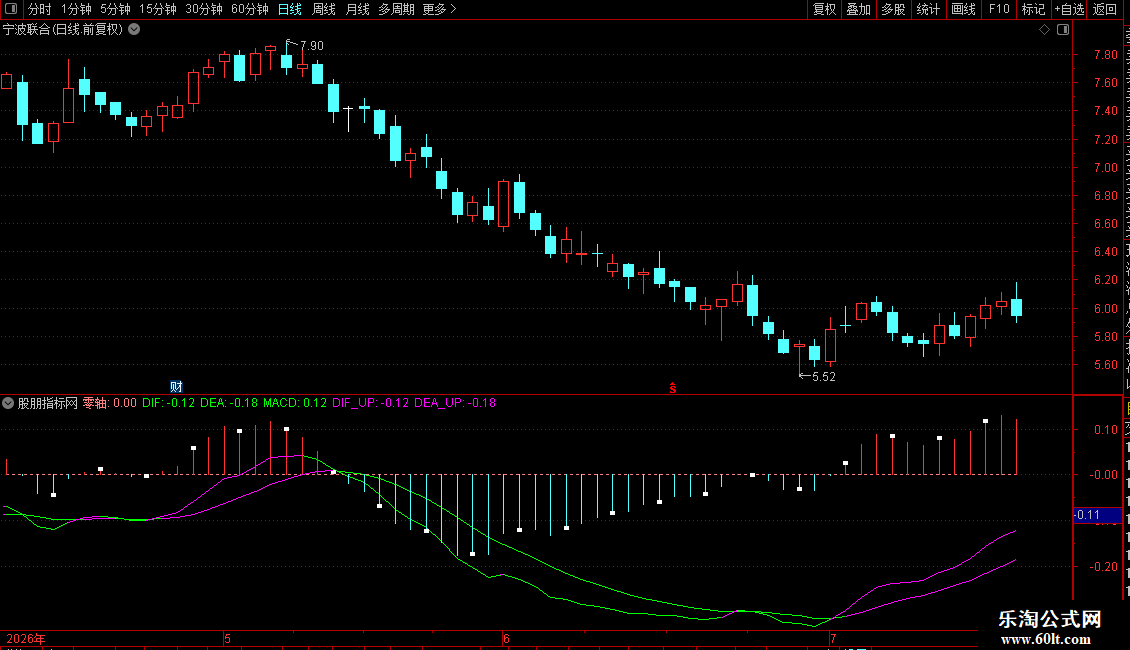Click the DEA_UP: -0.18 indicator value
The image size is (1130, 650).
[455, 403]
